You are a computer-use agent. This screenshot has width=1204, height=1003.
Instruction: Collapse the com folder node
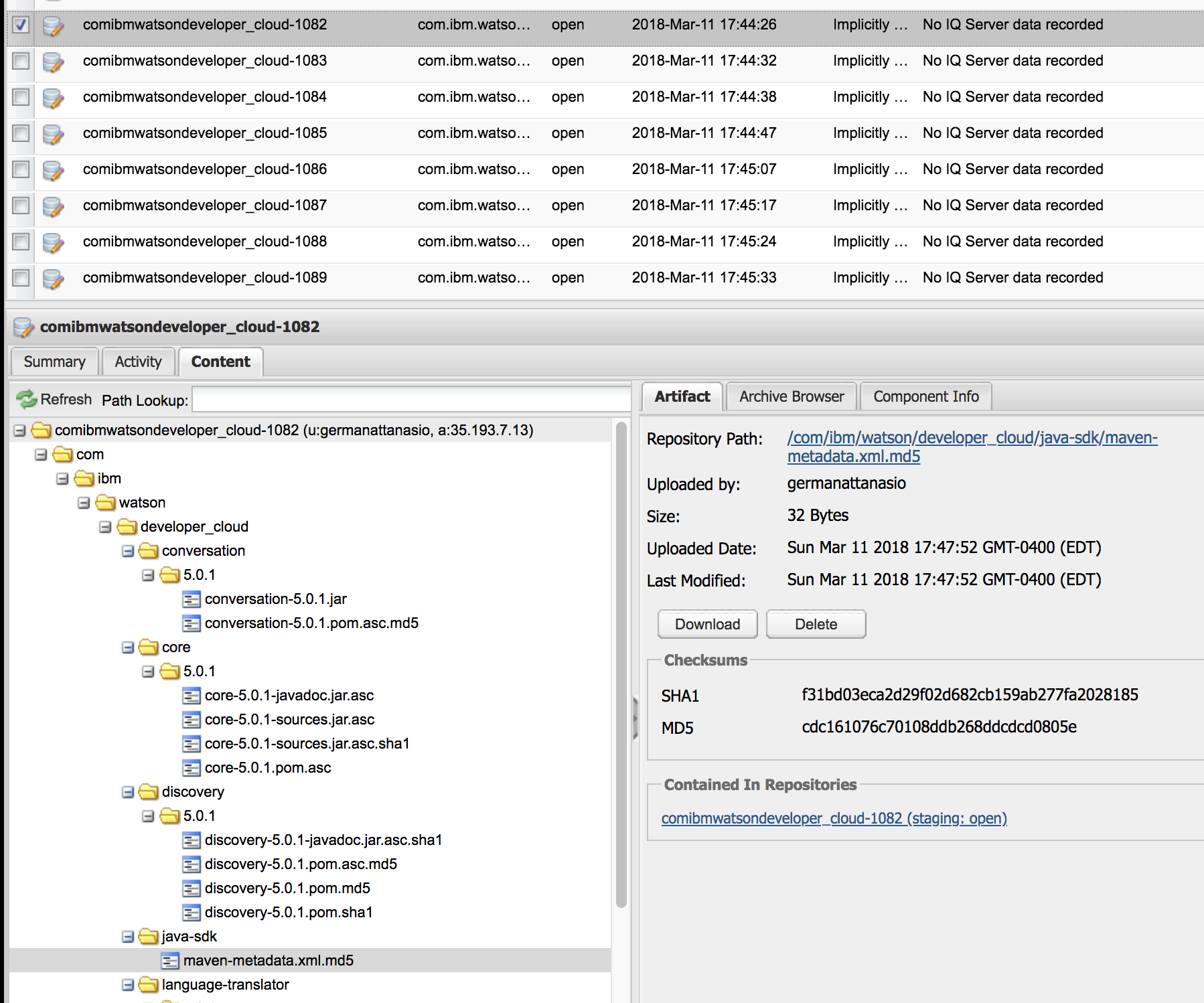41,455
